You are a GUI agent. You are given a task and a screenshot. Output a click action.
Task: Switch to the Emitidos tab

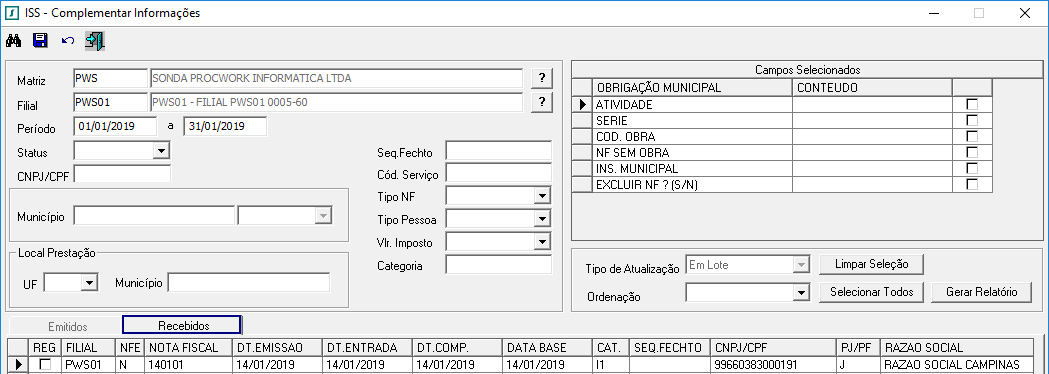[68, 326]
